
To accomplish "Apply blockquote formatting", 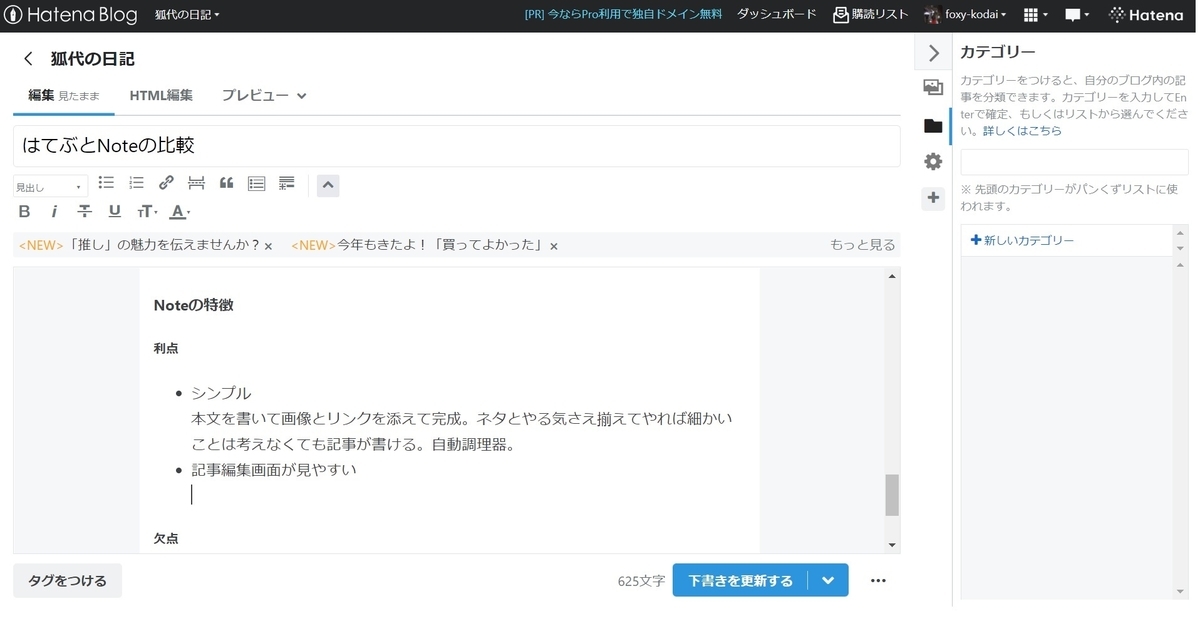I will pyautogui.click(x=226, y=183).
